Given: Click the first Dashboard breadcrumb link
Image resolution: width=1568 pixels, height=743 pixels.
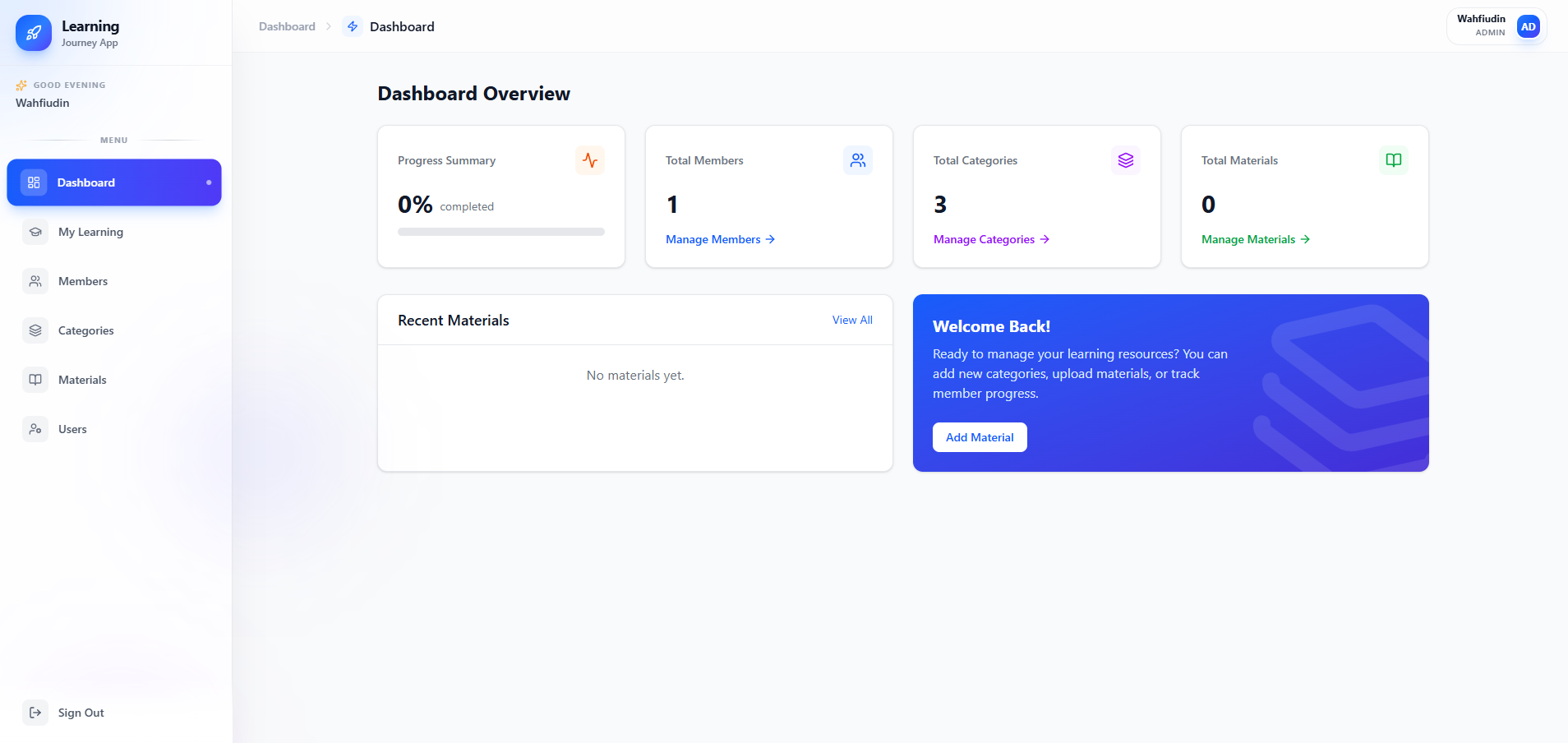Looking at the screenshot, I should (x=287, y=26).
